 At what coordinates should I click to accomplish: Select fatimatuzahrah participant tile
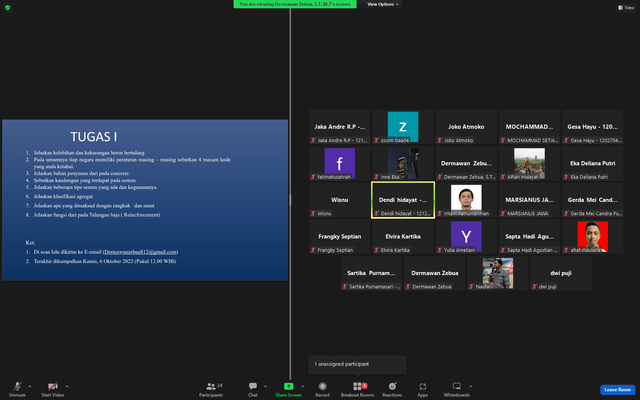[x=340, y=163]
